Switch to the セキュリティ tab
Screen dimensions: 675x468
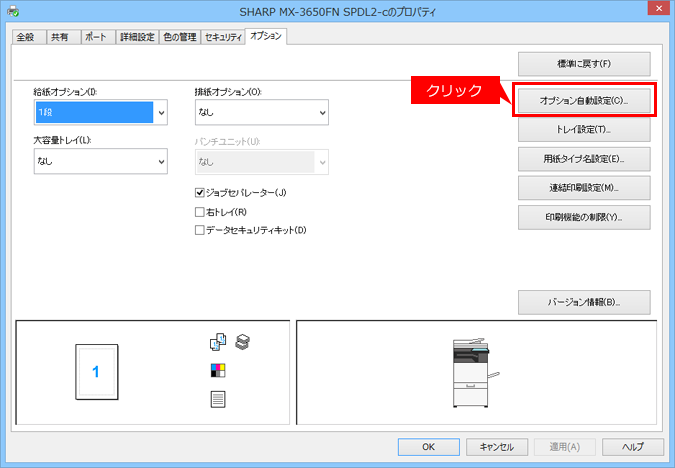point(223,37)
